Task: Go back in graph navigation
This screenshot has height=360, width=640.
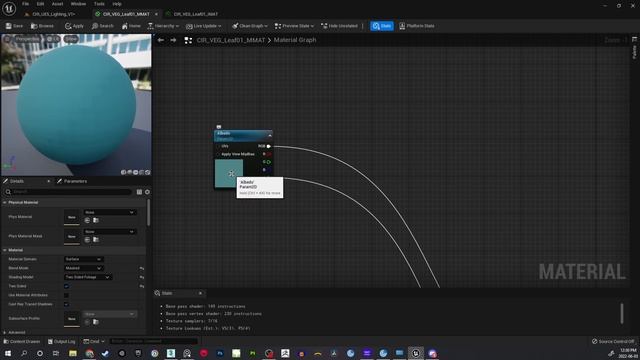Action: click(161, 40)
